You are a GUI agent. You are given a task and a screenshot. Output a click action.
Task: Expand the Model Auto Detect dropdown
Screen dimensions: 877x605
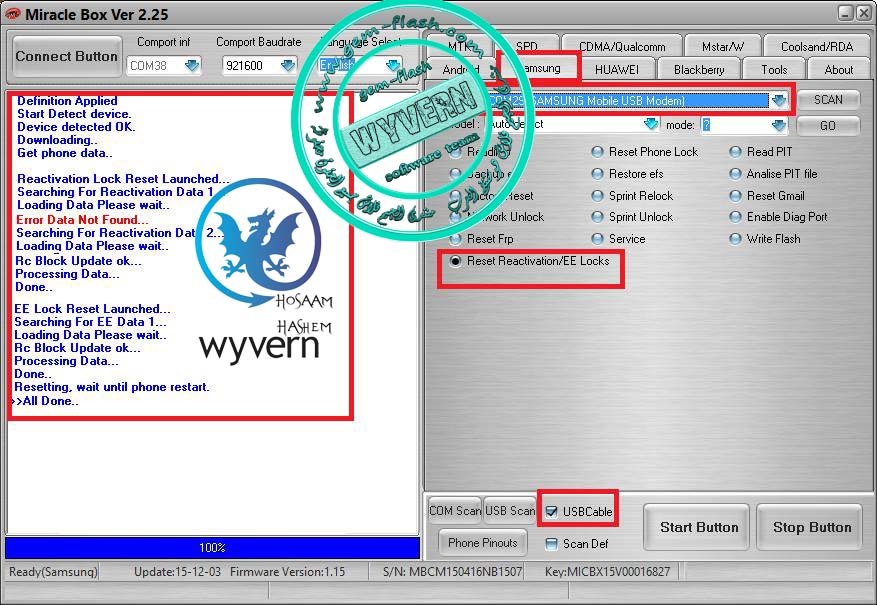[x=650, y=124]
